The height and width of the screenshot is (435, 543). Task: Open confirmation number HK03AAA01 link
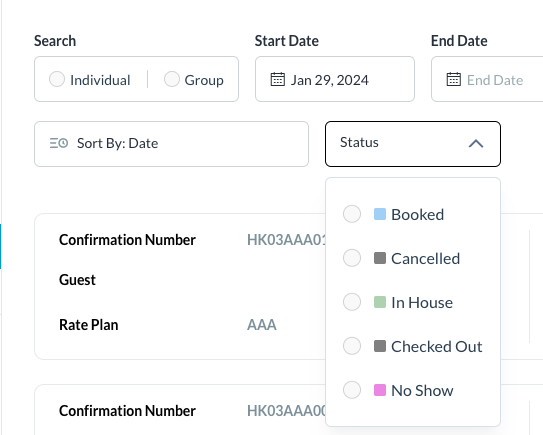click(286, 240)
